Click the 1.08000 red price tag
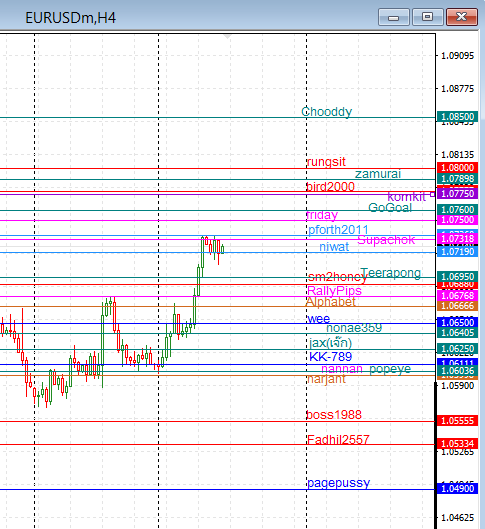 (x=457, y=168)
